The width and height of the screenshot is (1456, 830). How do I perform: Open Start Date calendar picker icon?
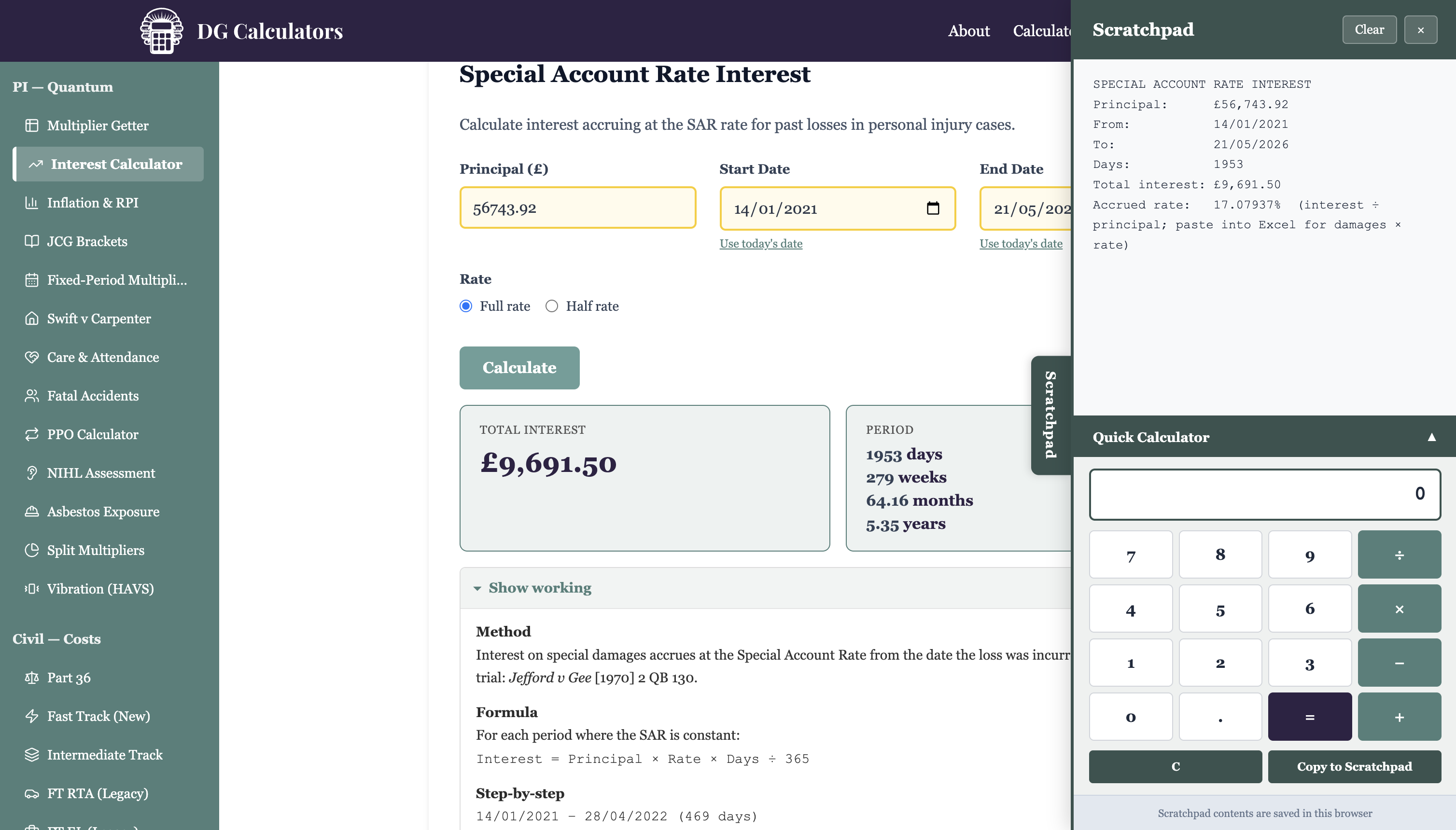pos(933,208)
